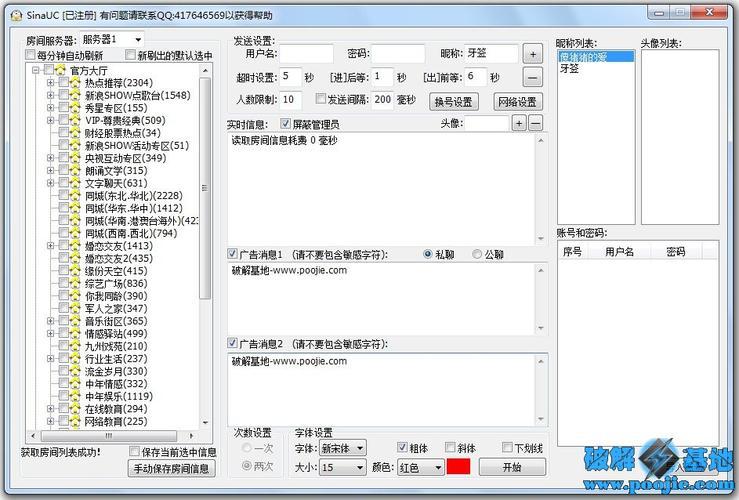This screenshot has height=500, width=739.
Task: Click the room tree vertical scrollbar
Action: [x=205, y=189]
